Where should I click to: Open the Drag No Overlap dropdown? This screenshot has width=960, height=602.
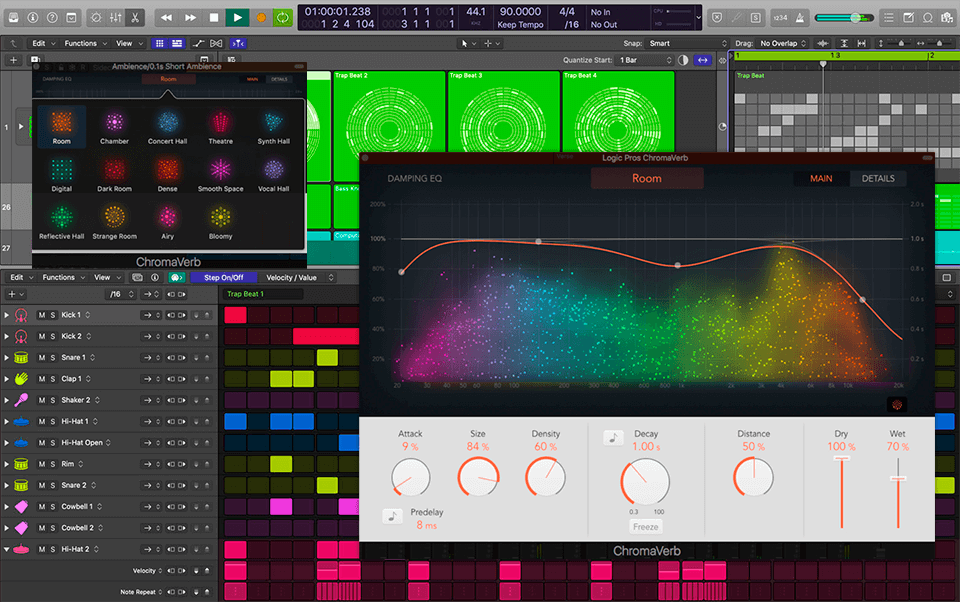coord(783,43)
